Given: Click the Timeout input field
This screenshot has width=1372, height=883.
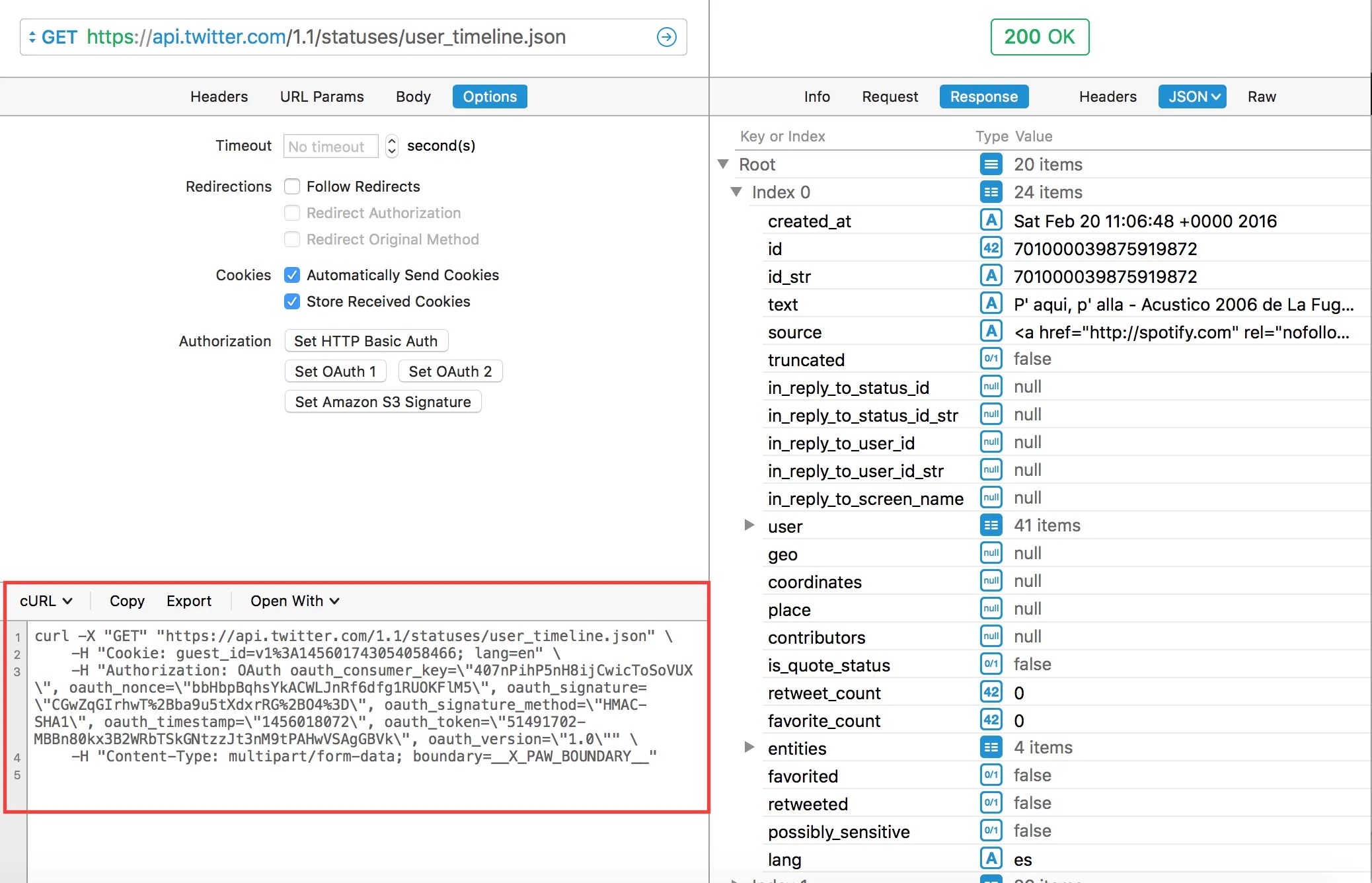Looking at the screenshot, I should tap(330, 146).
